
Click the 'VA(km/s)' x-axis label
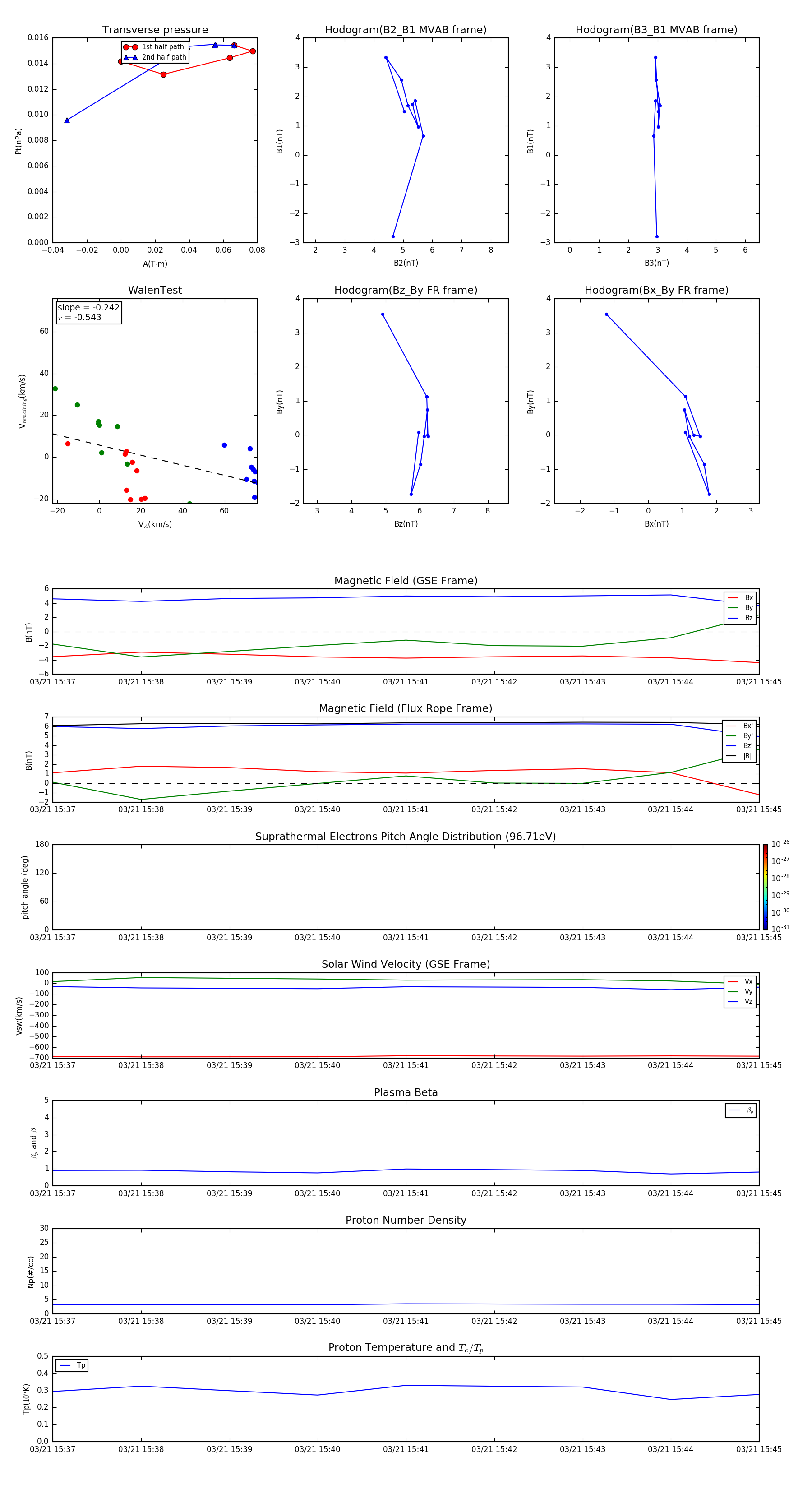coord(155,524)
